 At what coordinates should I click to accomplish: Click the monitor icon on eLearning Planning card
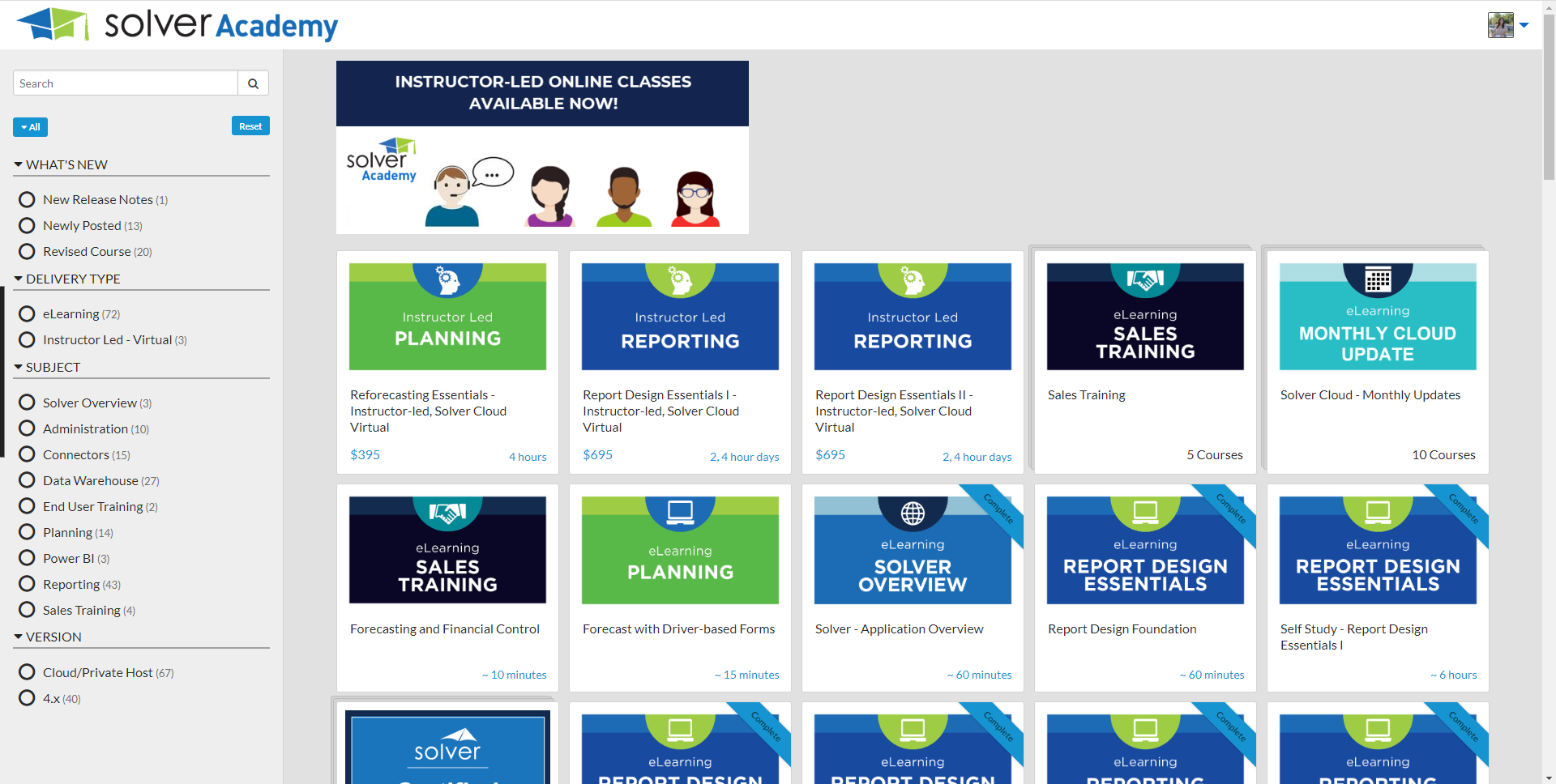680,512
